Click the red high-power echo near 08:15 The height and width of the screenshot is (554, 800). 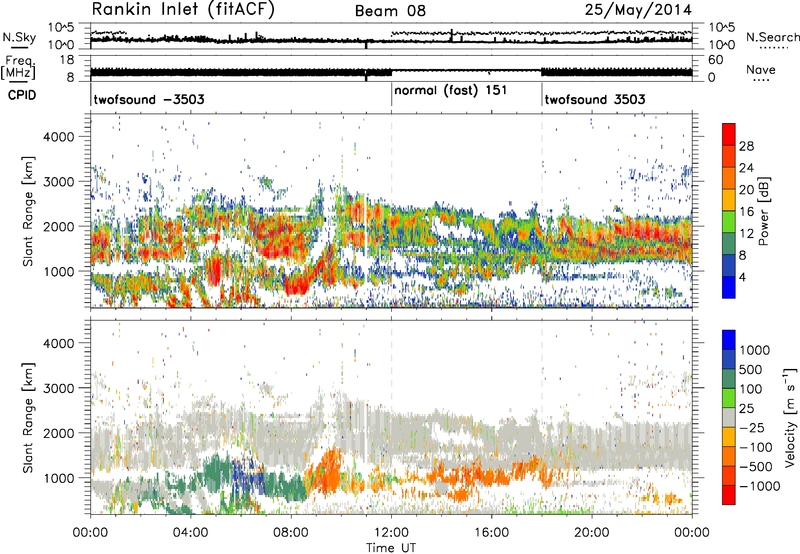pos(298,286)
